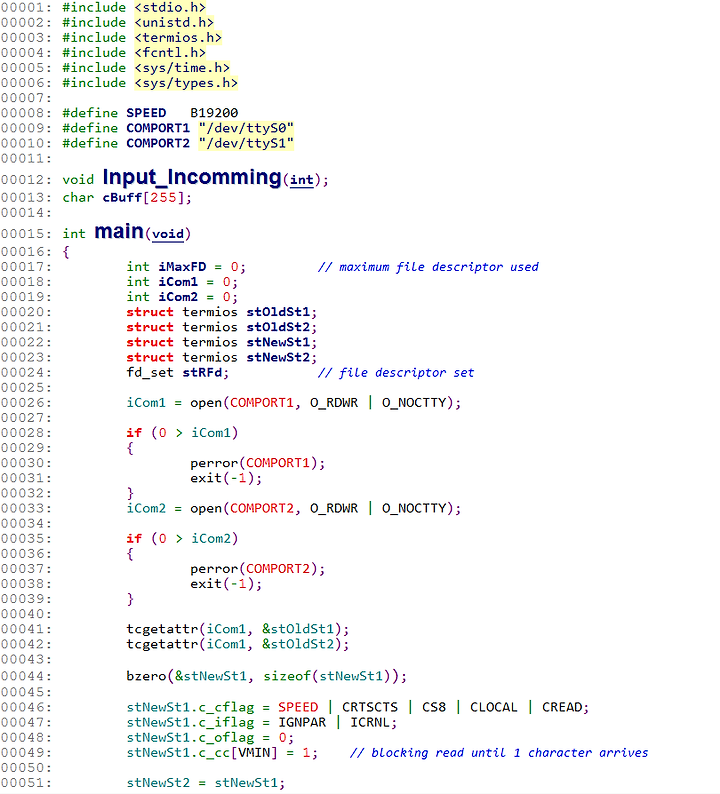The width and height of the screenshot is (720, 794).
Task: Click the open call for COMPORT2
Action: tap(326, 508)
